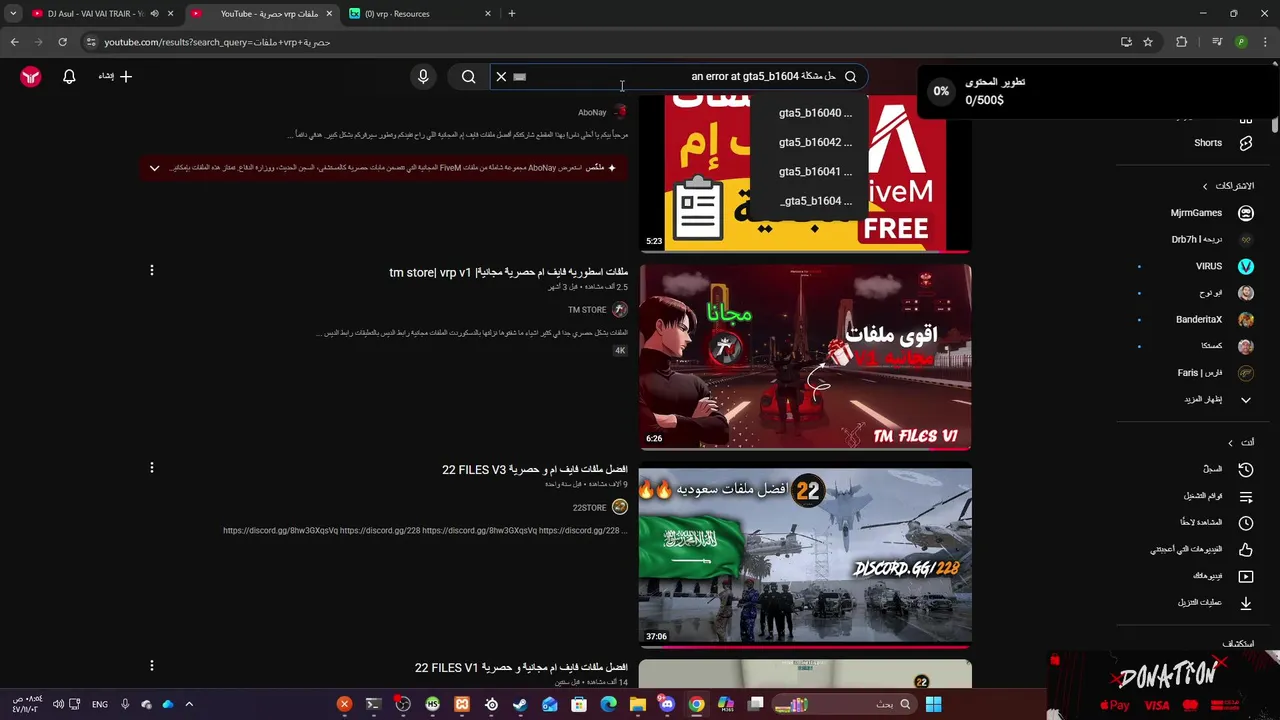Screen dimensions: 1280x720
Task: Open the Drb7h subscription channel
Action: coord(1212,240)
